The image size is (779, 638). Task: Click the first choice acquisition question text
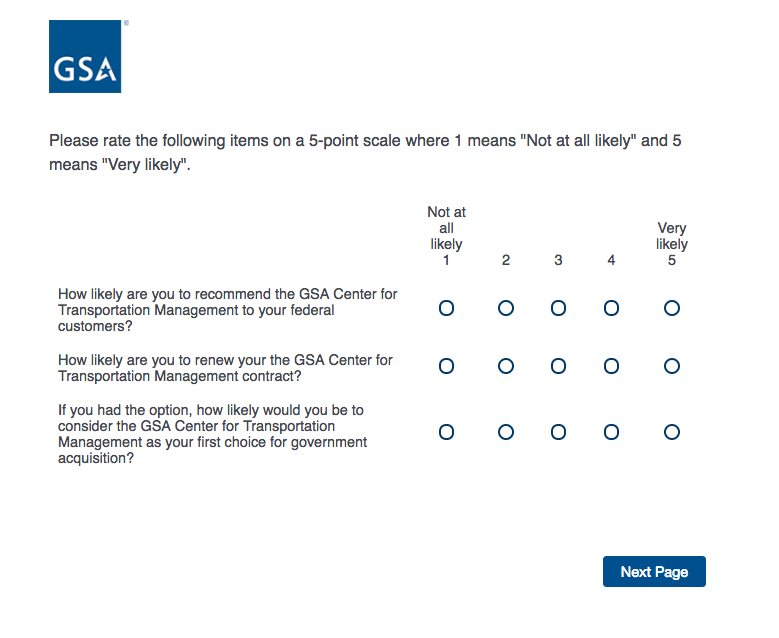[213, 434]
